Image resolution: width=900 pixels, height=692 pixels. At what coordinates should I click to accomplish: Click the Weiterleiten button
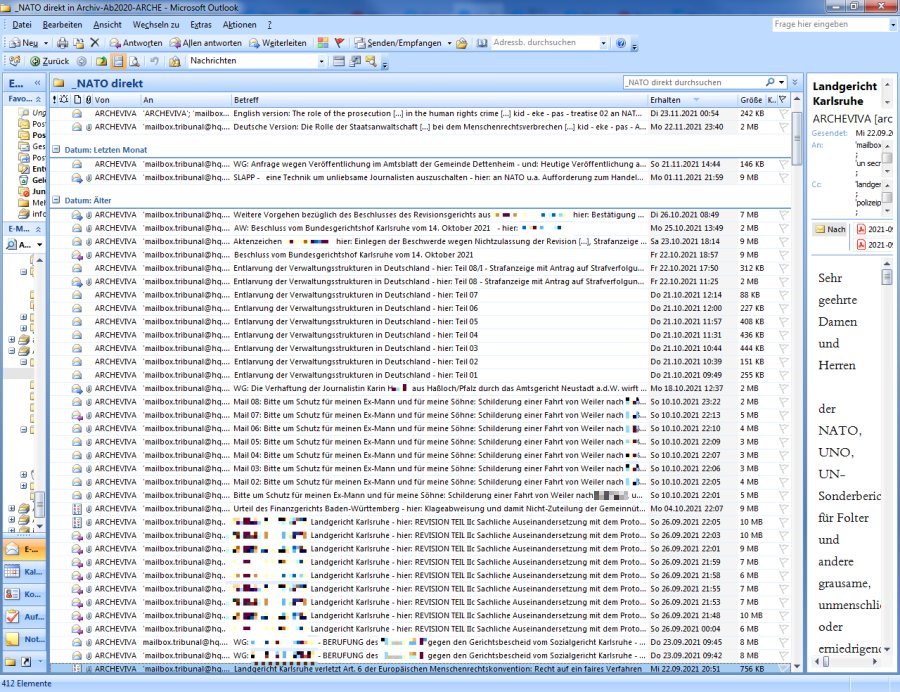click(277, 43)
